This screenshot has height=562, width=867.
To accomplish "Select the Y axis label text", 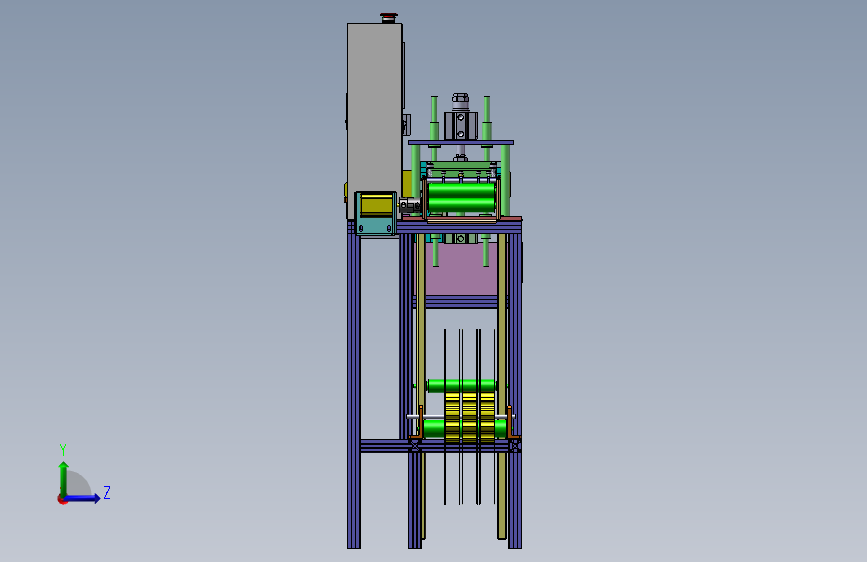I will pyautogui.click(x=63, y=450).
